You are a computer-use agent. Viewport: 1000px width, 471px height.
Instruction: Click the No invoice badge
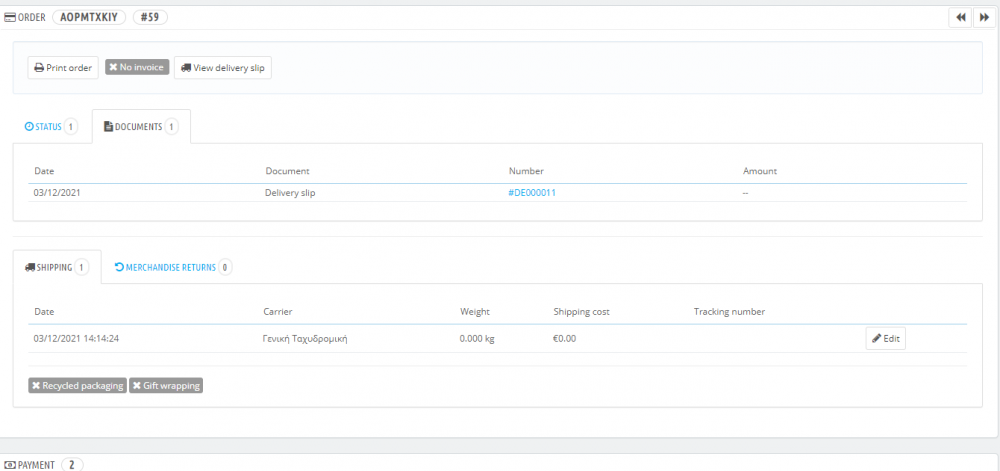[137, 67]
